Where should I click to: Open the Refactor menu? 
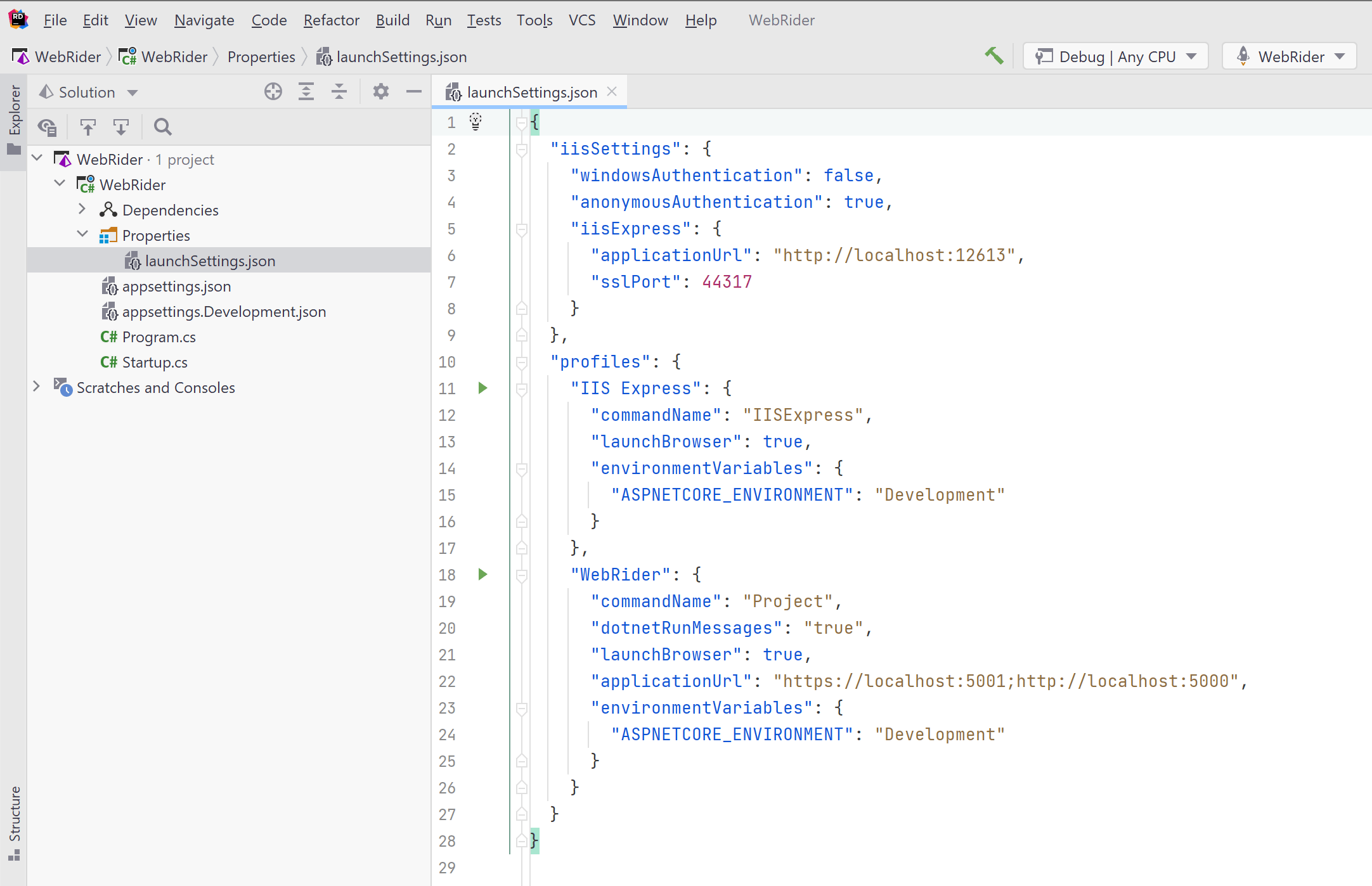click(331, 20)
